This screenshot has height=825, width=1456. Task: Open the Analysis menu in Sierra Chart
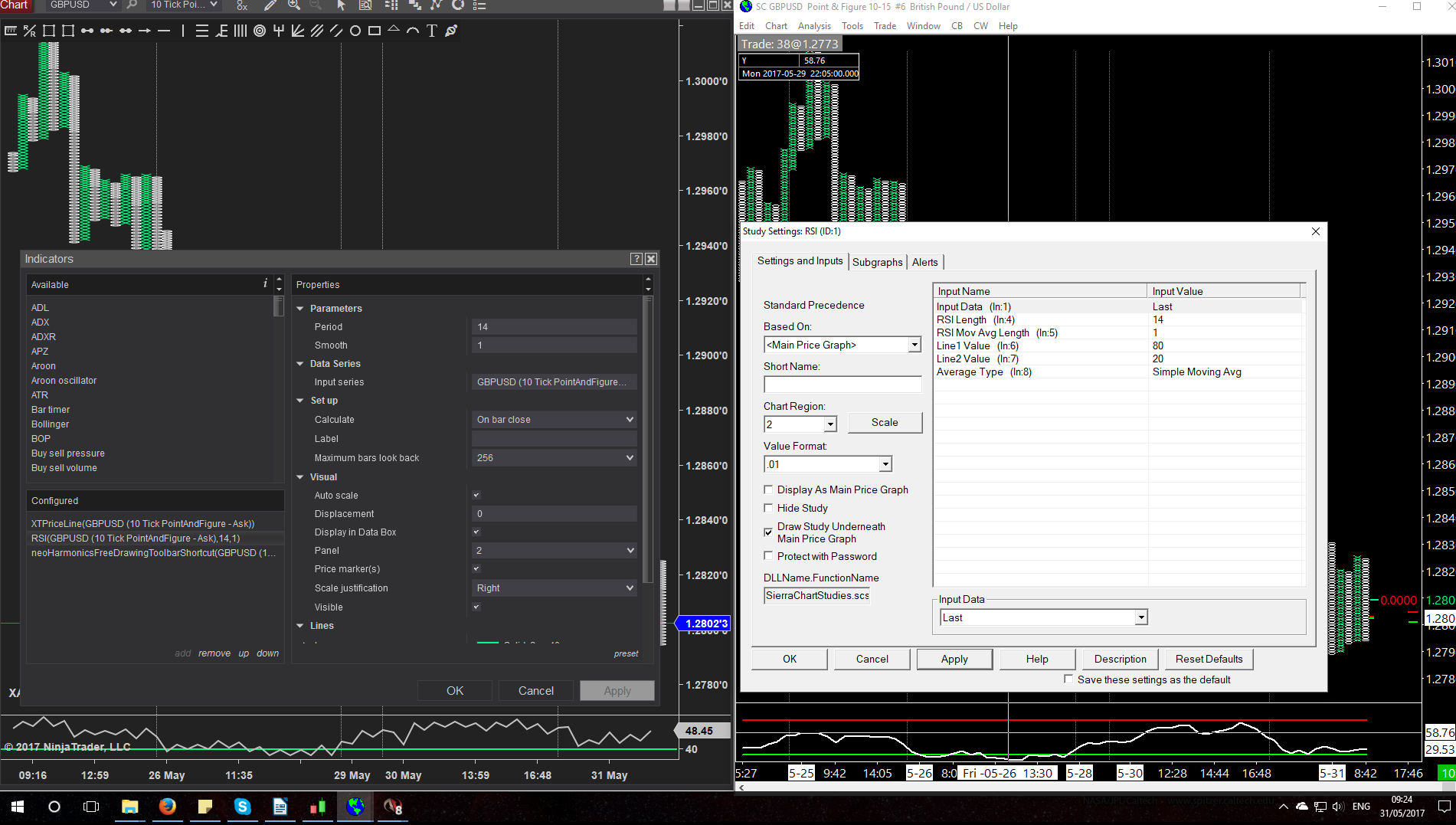coord(814,26)
